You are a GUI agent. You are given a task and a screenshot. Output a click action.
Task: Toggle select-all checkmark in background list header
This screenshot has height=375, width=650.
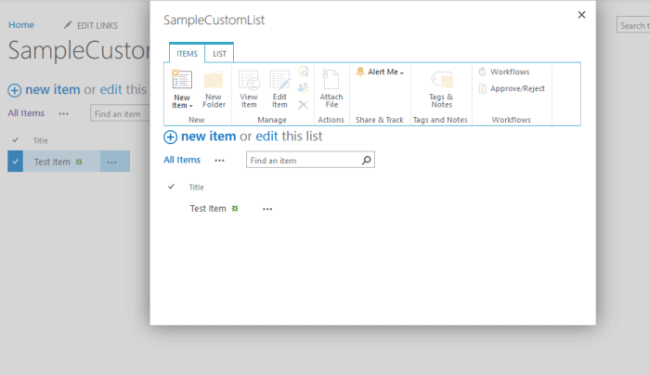click(x=15, y=140)
